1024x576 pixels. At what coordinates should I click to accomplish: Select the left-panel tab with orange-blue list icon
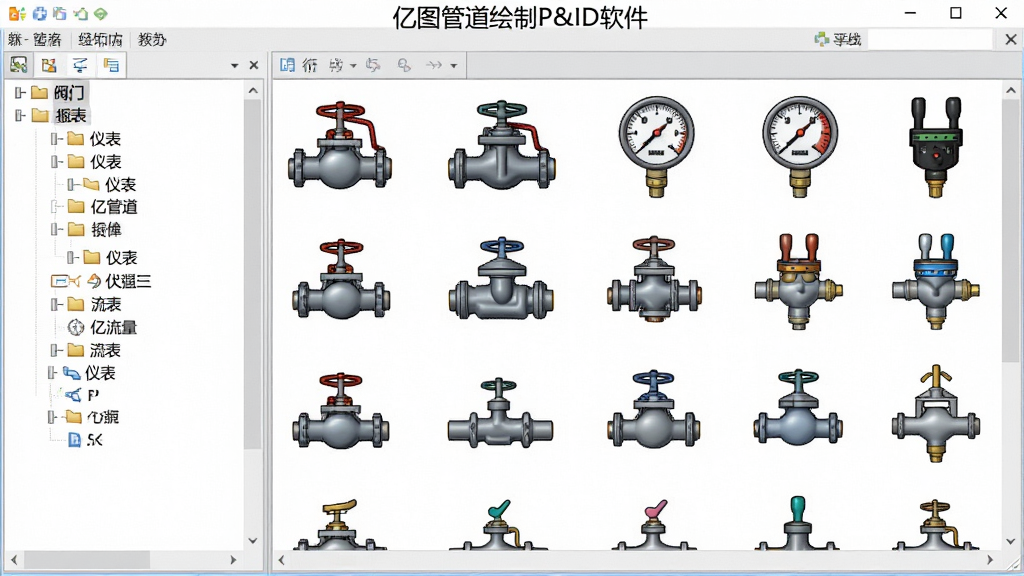coord(111,65)
